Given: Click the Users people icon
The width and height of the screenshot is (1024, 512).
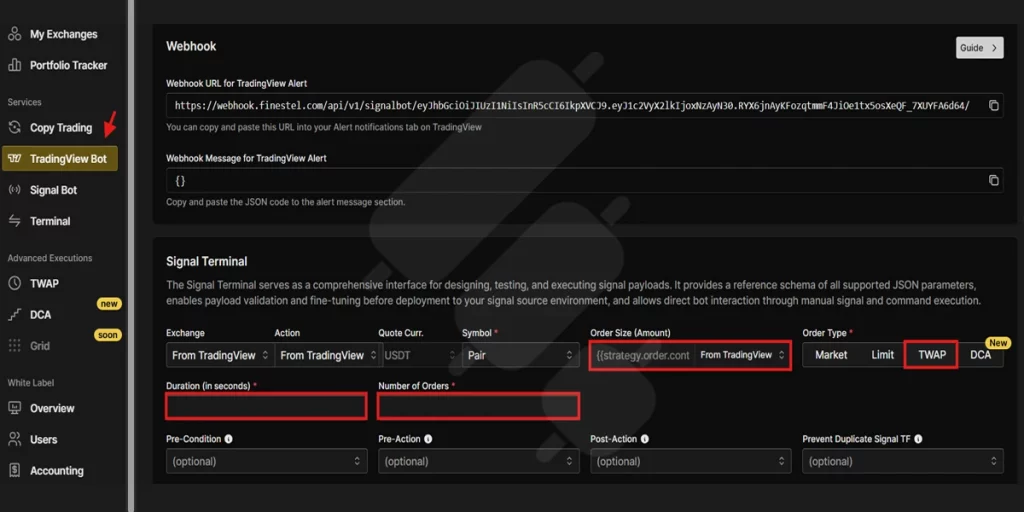Looking at the screenshot, I should [14, 440].
